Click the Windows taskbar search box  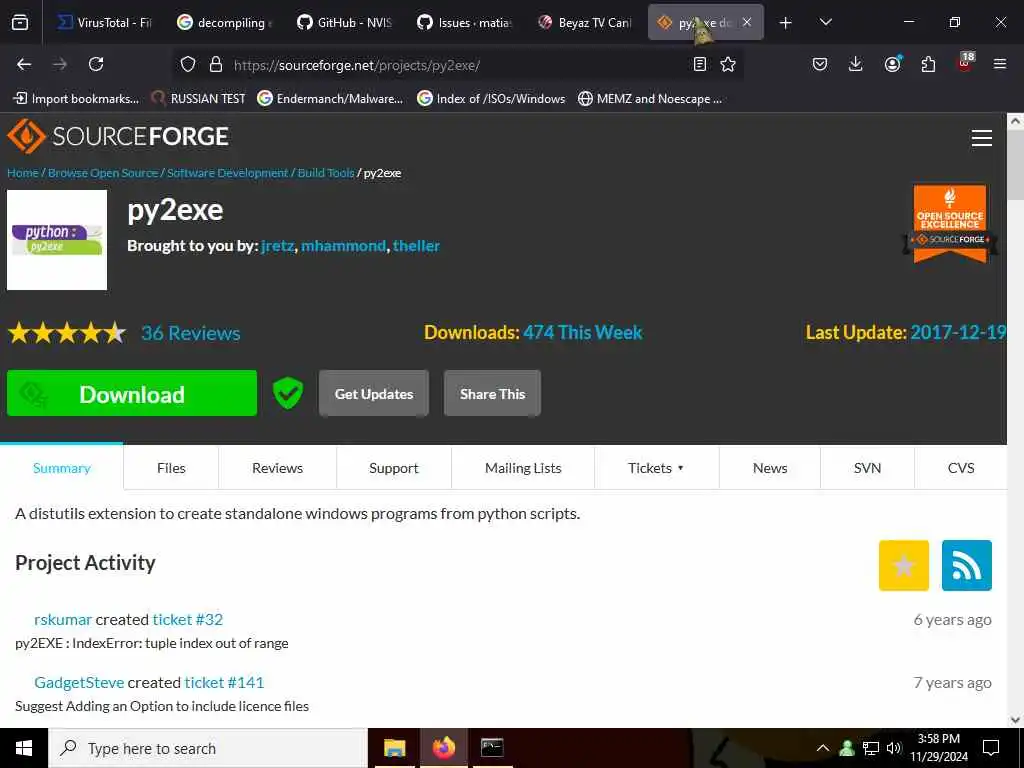[208, 748]
